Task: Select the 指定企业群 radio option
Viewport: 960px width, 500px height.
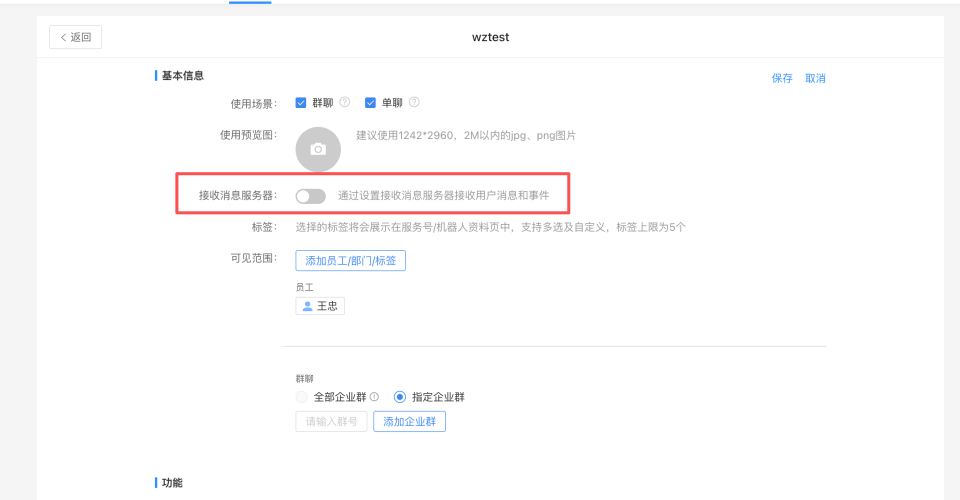Action: click(399, 397)
